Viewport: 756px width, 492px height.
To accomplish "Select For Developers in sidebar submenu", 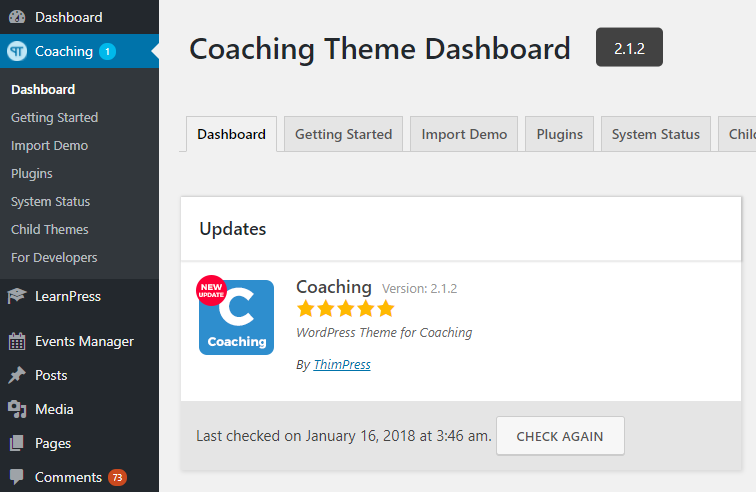I will tap(54, 258).
